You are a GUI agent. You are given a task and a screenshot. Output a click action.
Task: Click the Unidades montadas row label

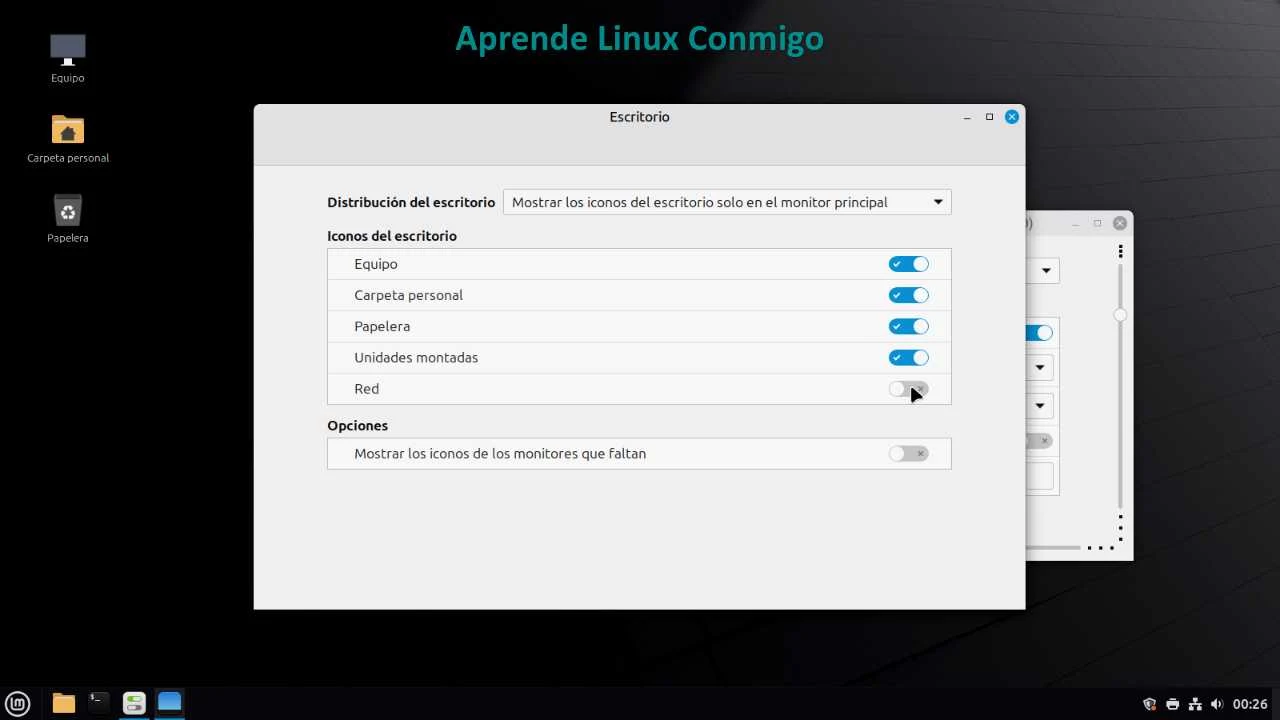point(416,357)
